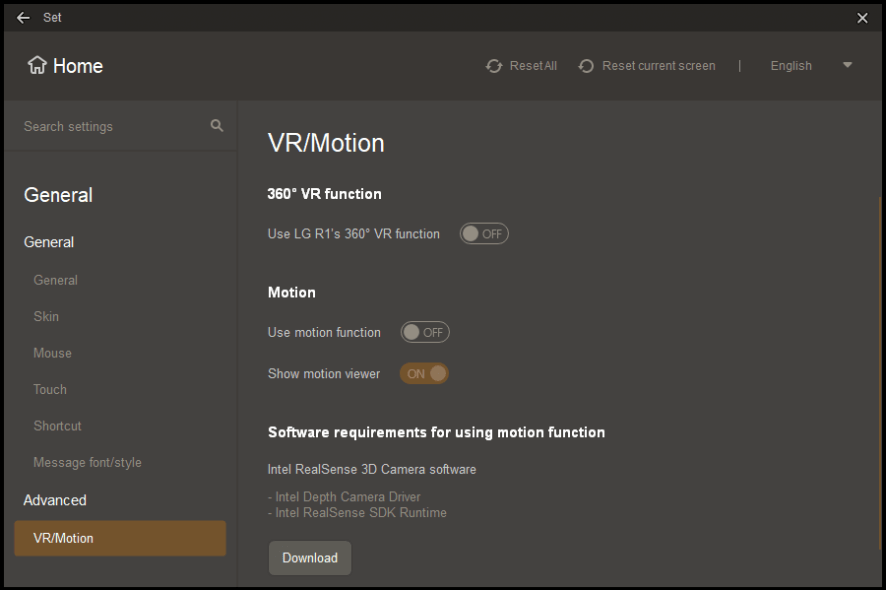Click Software requirements for using motion function

(436, 432)
